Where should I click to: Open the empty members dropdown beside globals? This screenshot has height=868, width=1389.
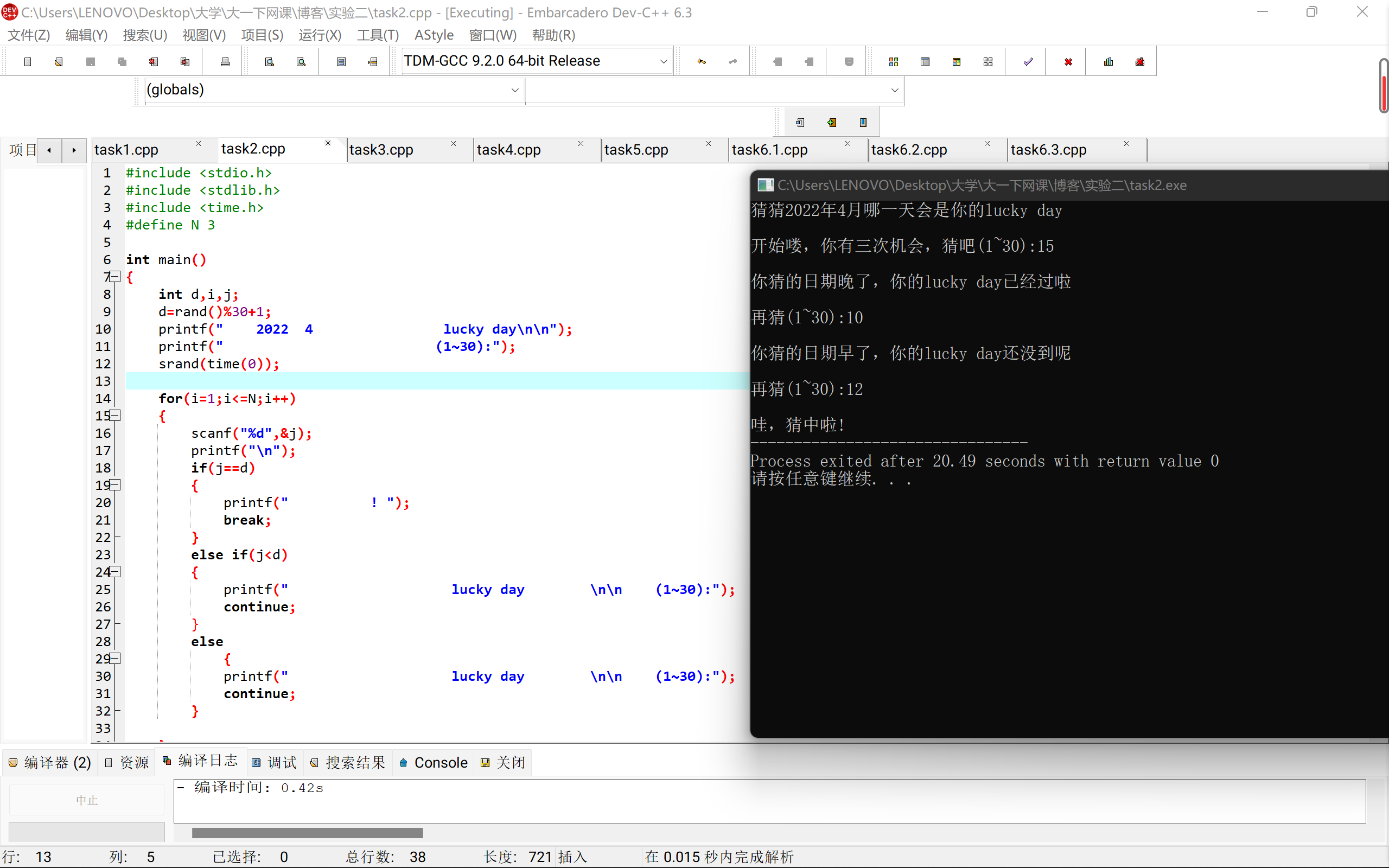point(894,90)
